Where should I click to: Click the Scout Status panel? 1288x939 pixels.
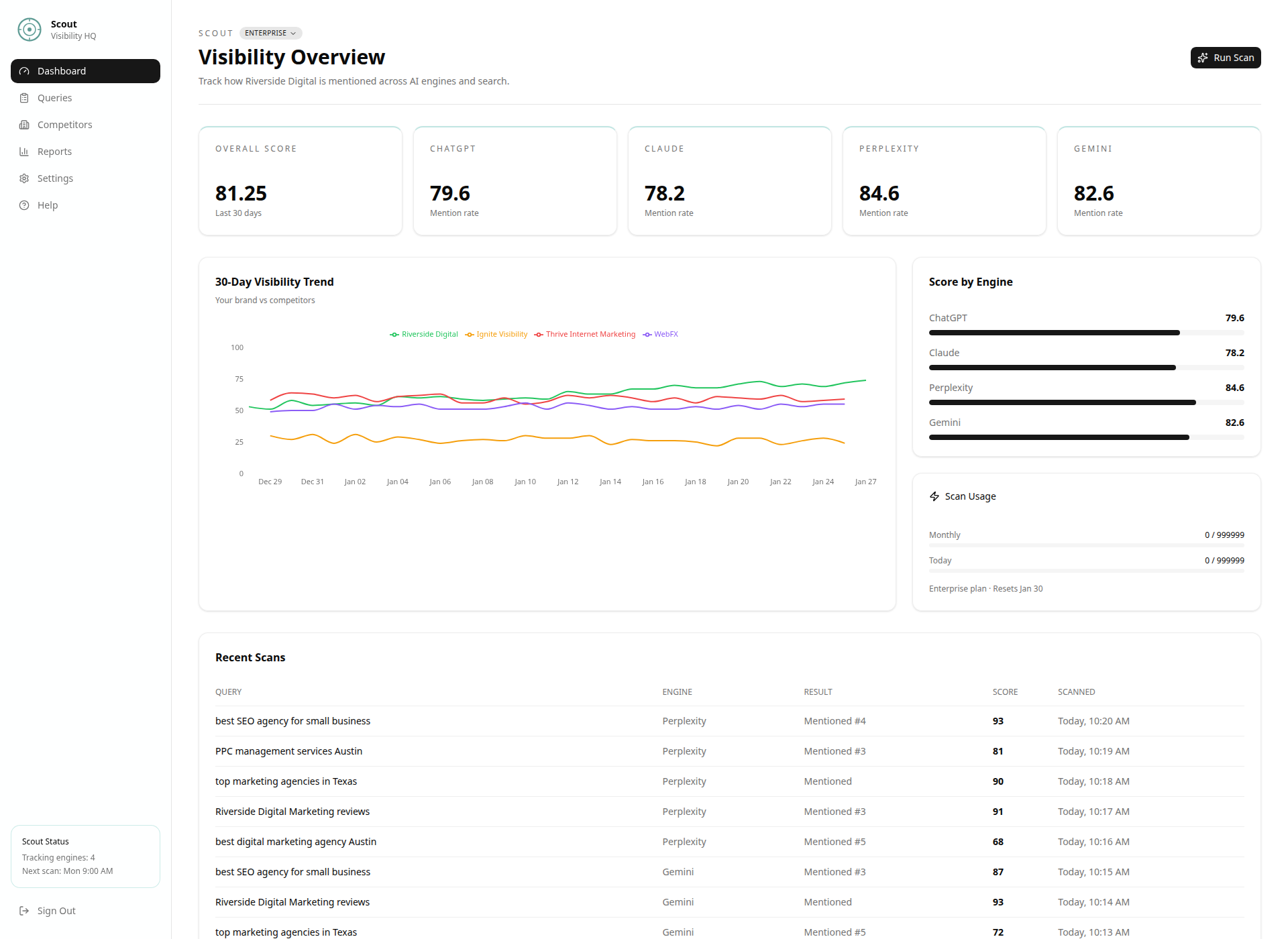pos(85,856)
